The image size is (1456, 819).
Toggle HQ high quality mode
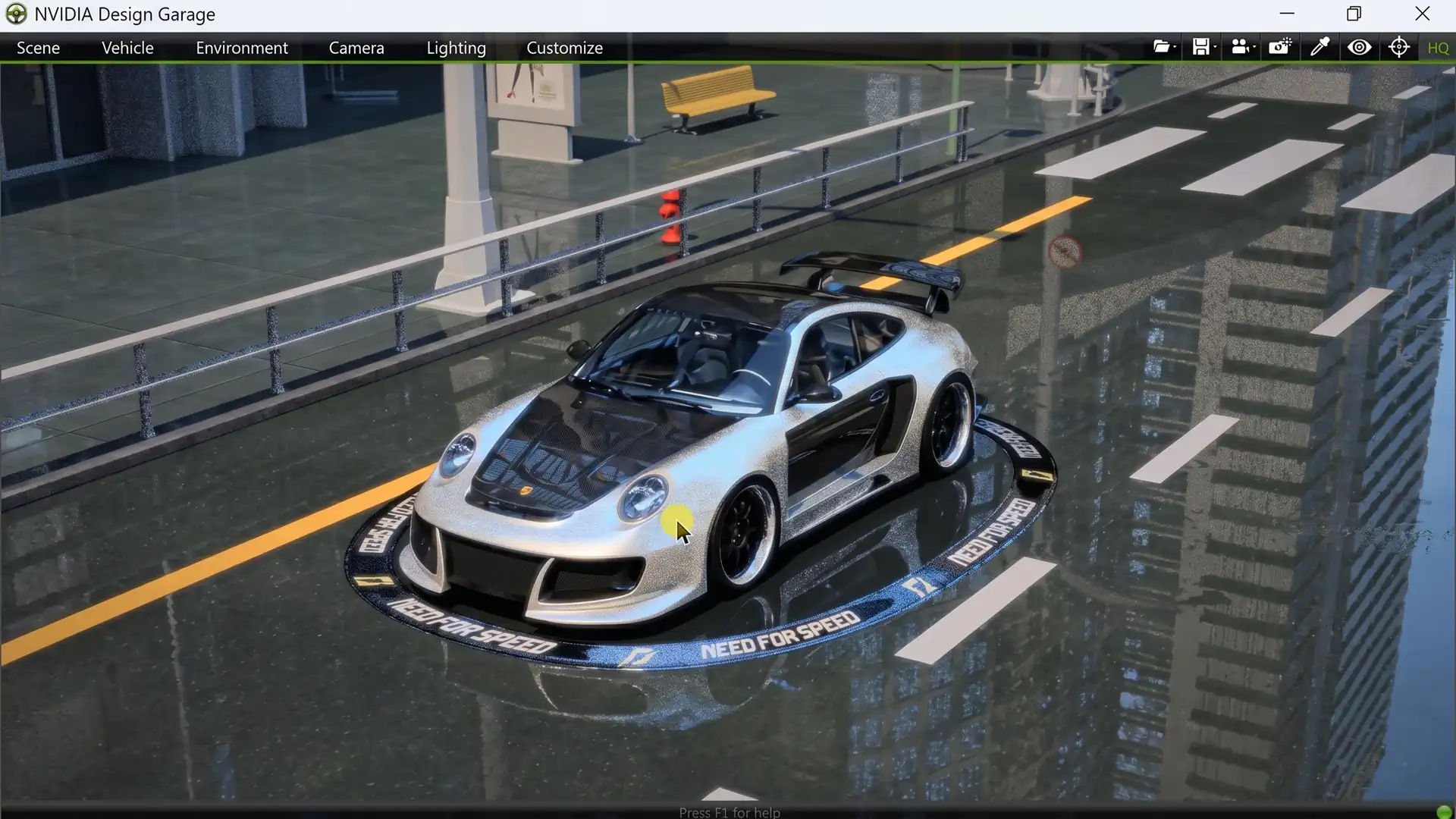(x=1438, y=48)
